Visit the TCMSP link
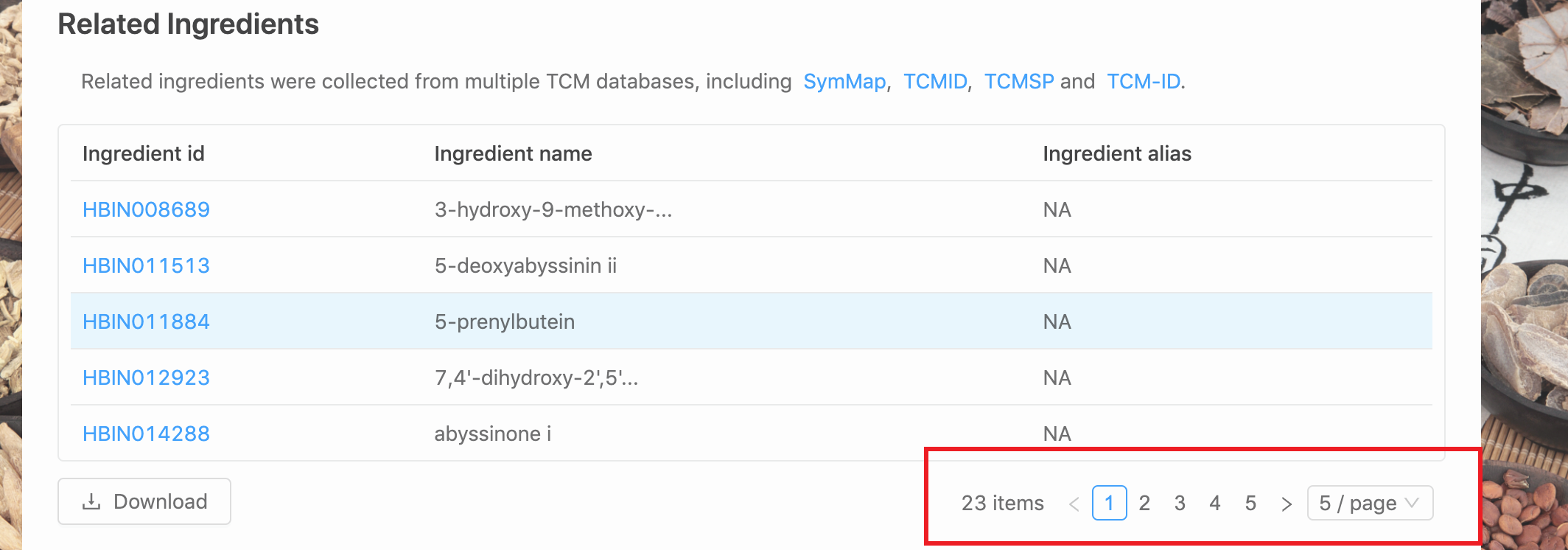 click(1019, 81)
